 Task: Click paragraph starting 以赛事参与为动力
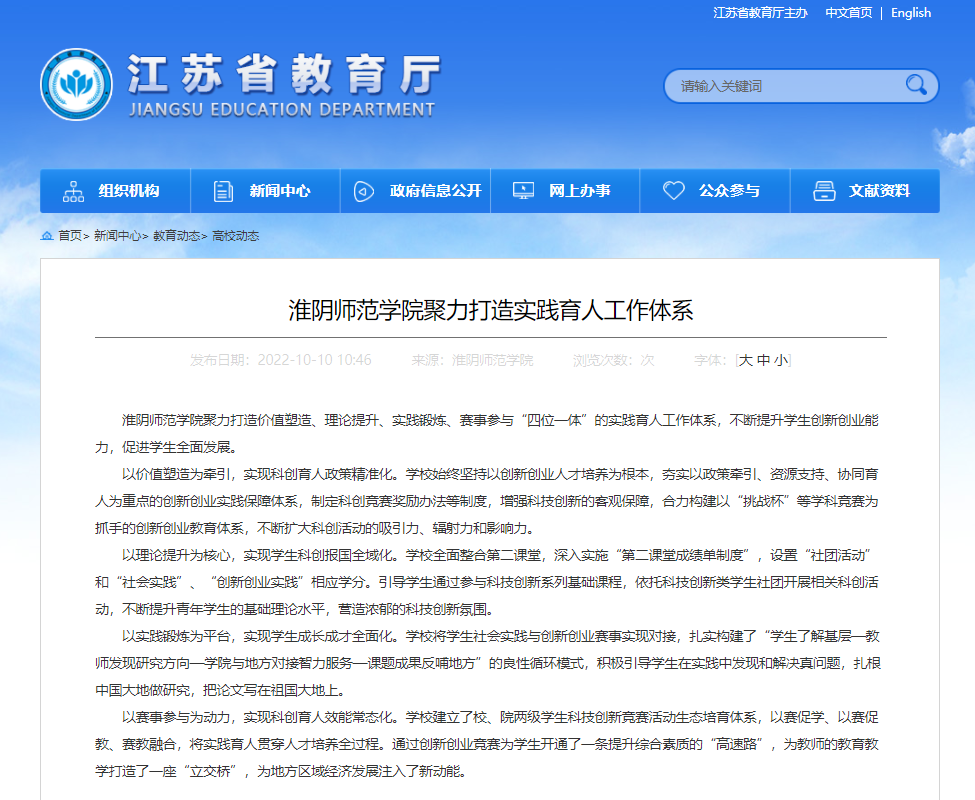[487, 744]
